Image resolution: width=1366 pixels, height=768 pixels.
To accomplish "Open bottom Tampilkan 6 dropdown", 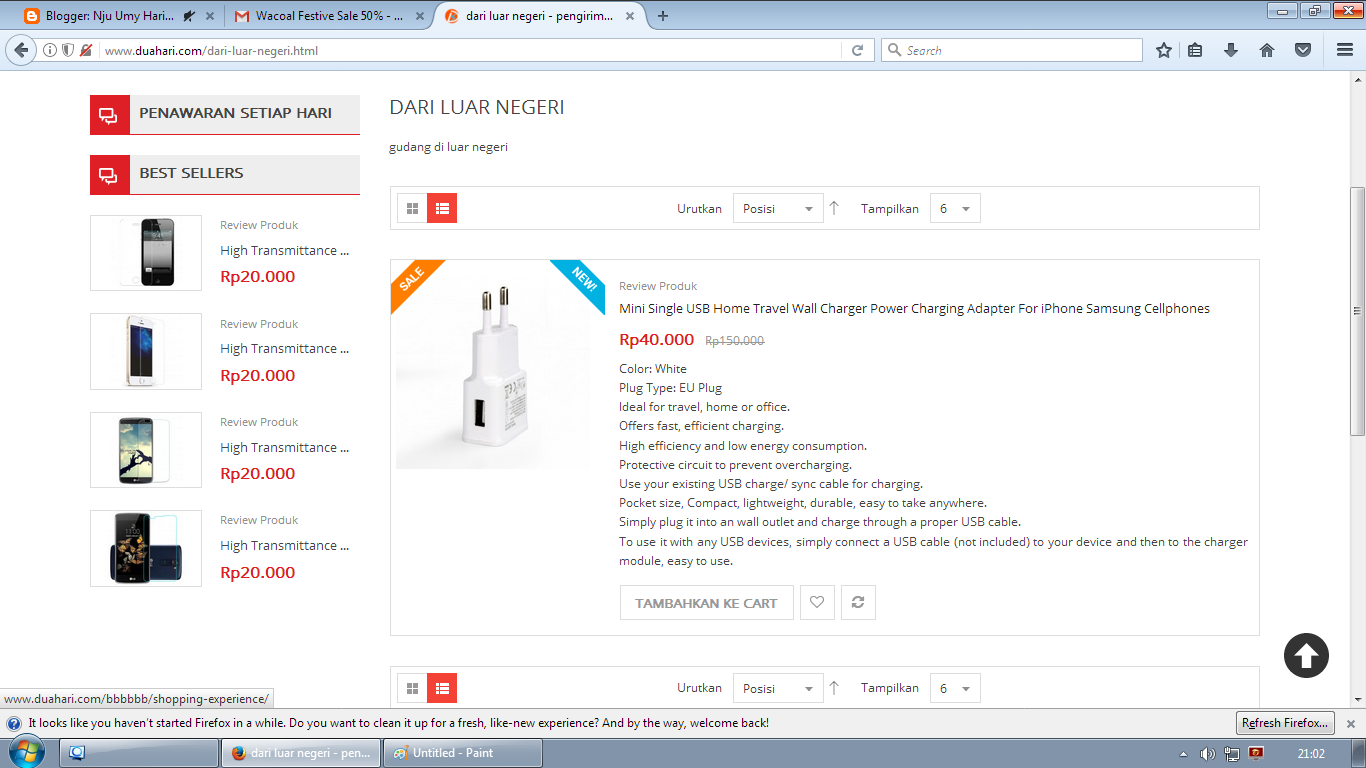I will pyautogui.click(x=955, y=688).
